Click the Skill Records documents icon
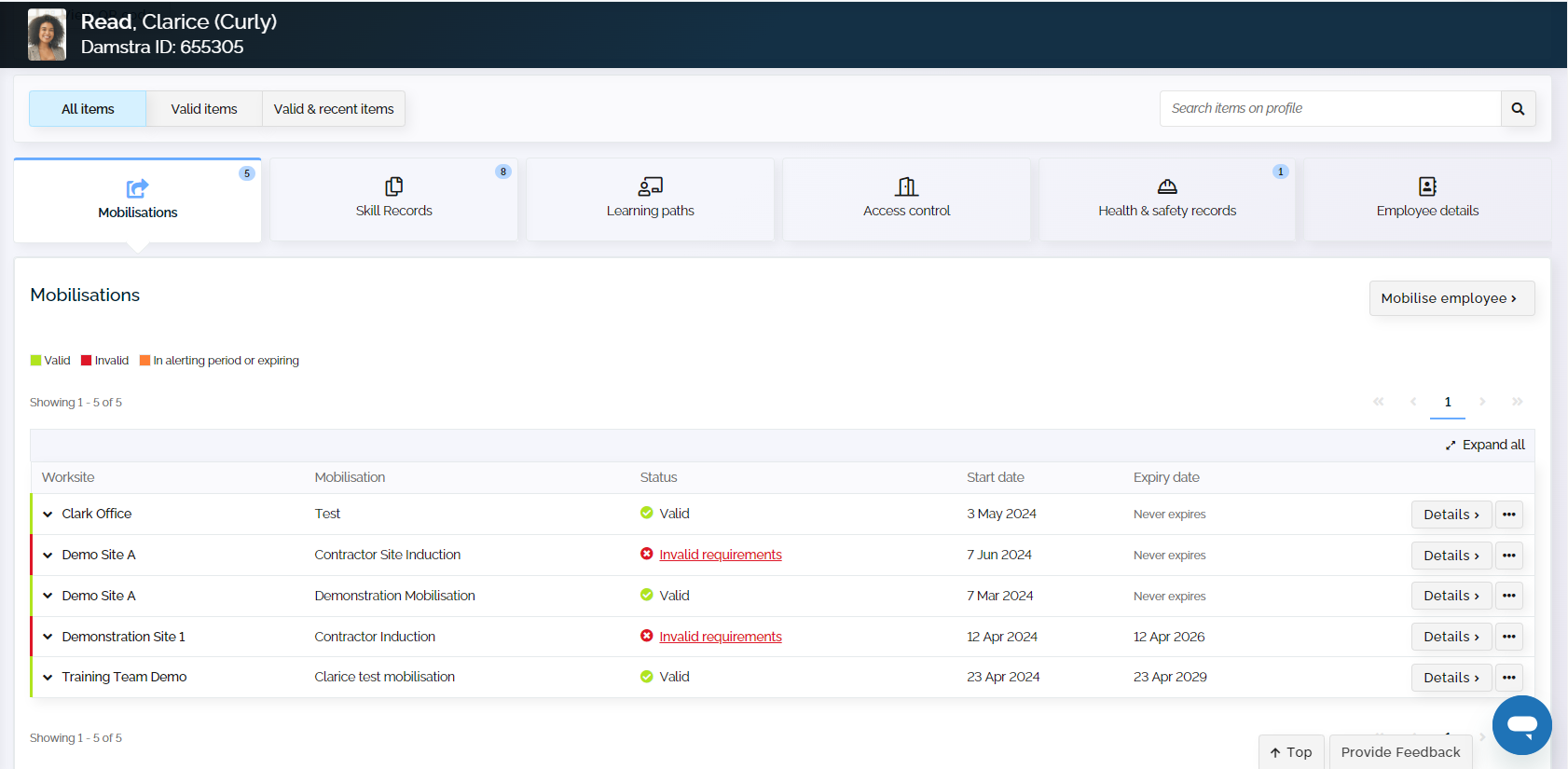 (x=393, y=186)
